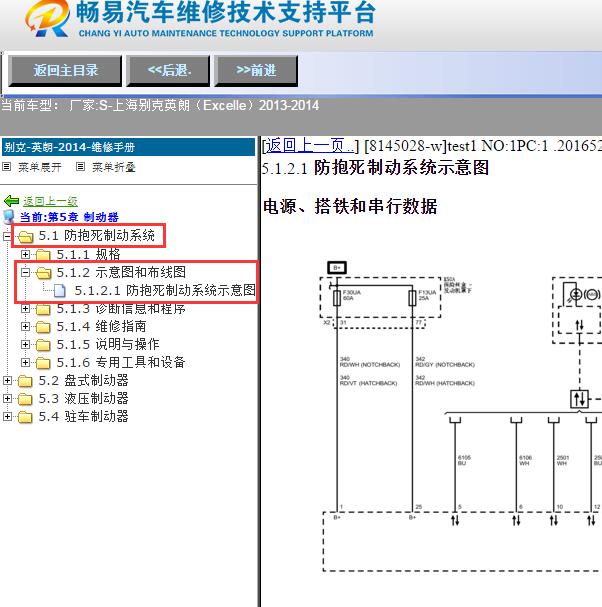This screenshot has width=602, height=607.
Task: Open 5.1.2.1 防抱死制动系统示意图 document
Action: click(165, 290)
